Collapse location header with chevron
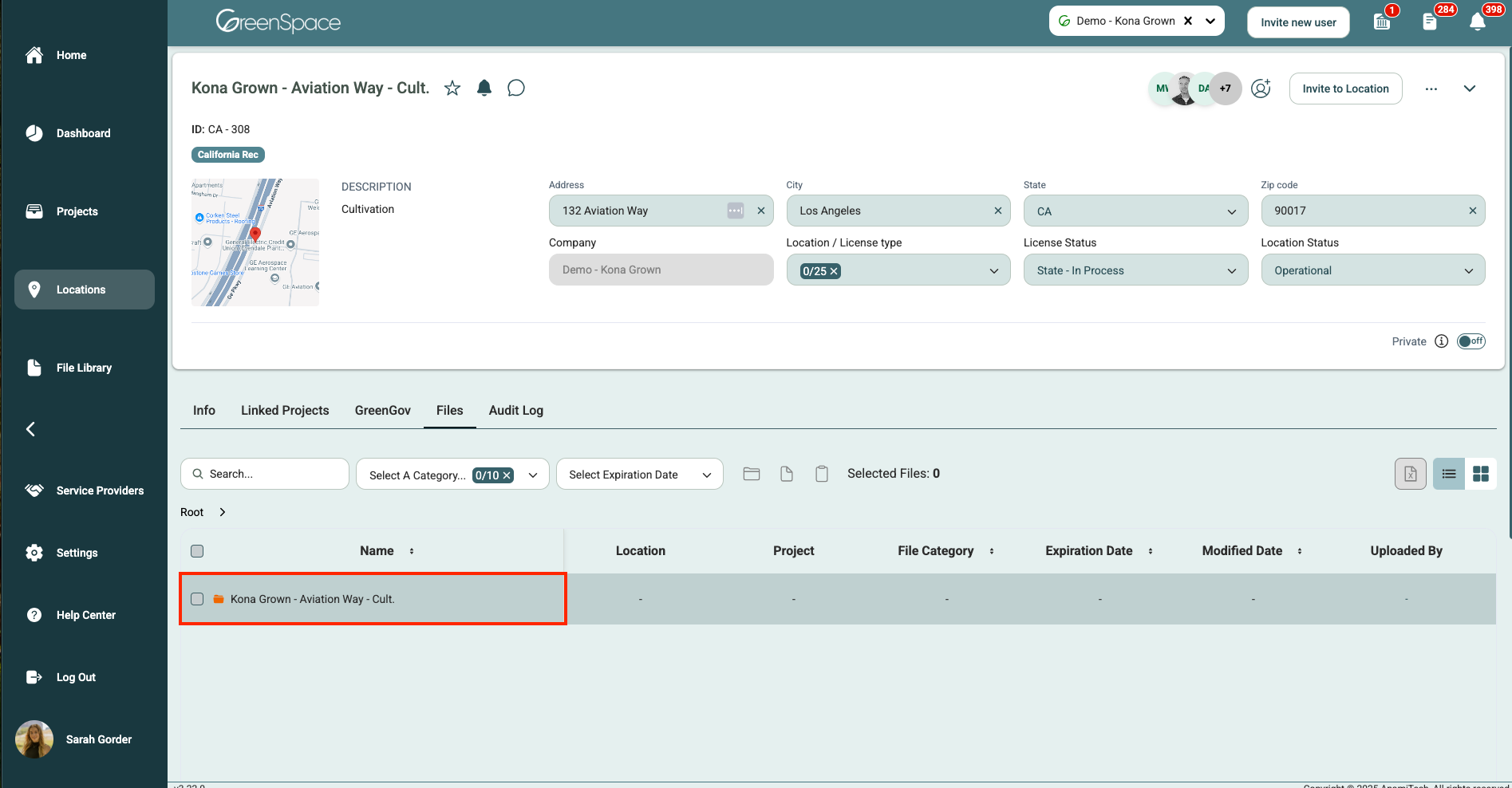Screen dimensions: 1512x788 pyautogui.click(x=1470, y=89)
